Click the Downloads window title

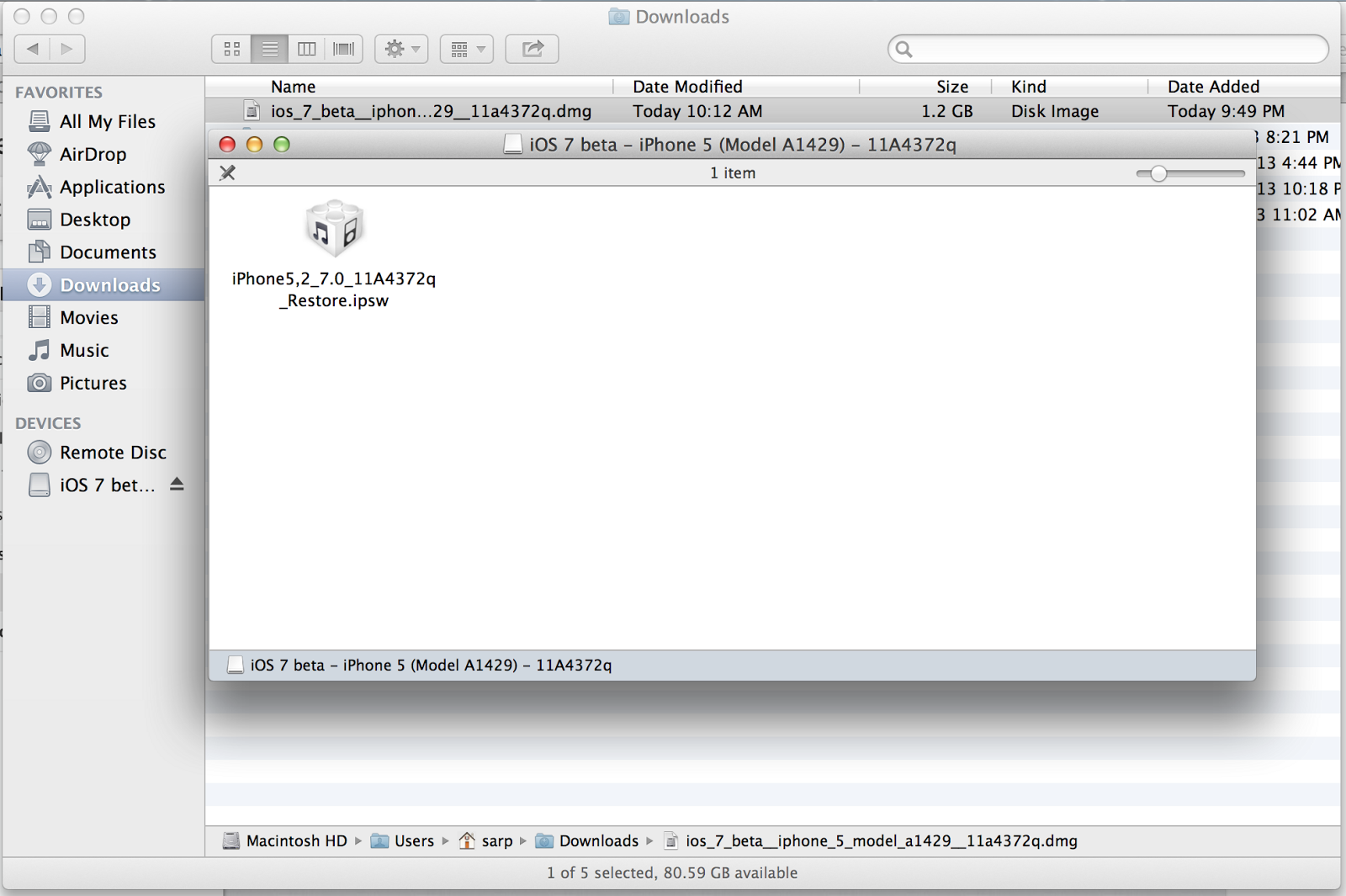669,17
